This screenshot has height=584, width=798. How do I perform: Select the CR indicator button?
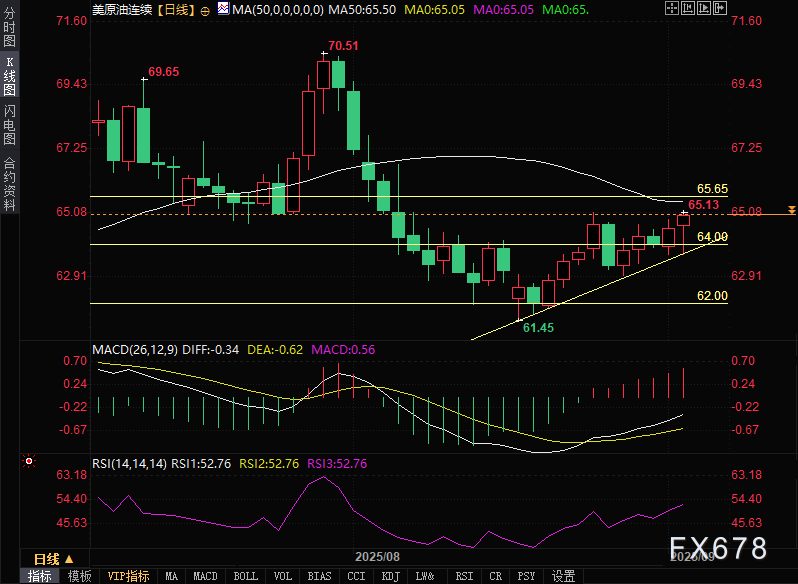(496, 576)
